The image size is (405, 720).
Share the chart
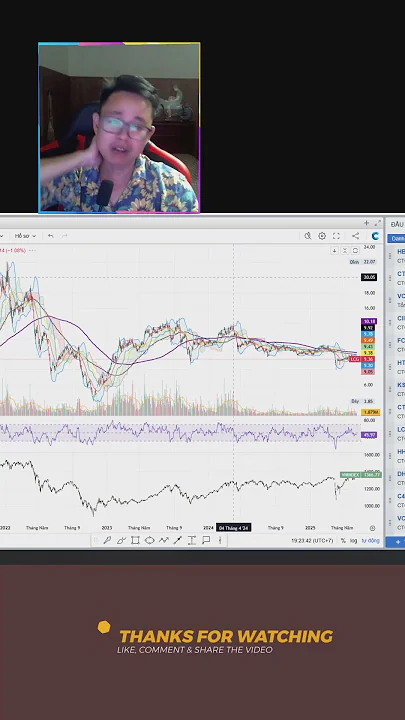pyautogui.click(x=355, y=236)
